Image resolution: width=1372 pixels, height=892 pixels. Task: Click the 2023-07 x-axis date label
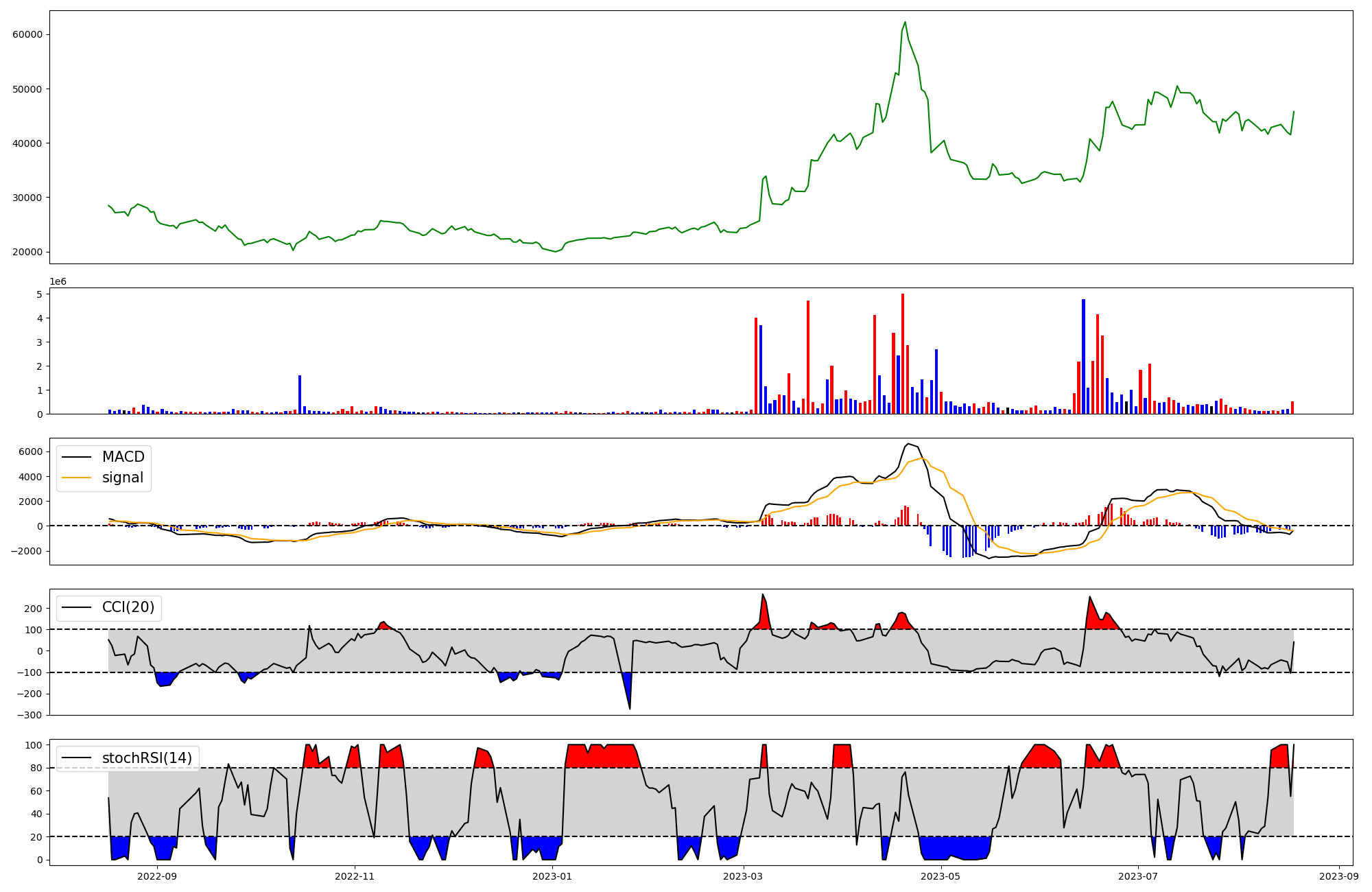pos(1138,876)
